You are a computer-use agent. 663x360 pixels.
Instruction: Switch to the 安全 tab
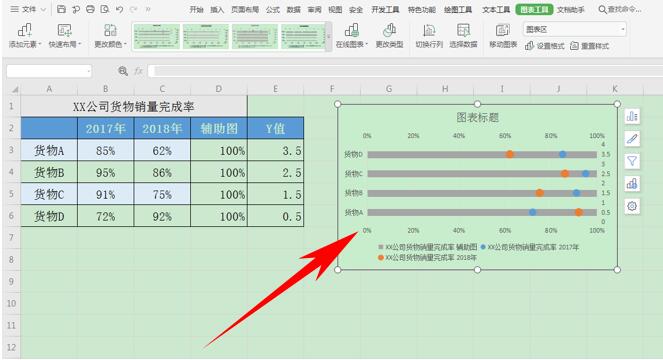click(x=356, y=9)
